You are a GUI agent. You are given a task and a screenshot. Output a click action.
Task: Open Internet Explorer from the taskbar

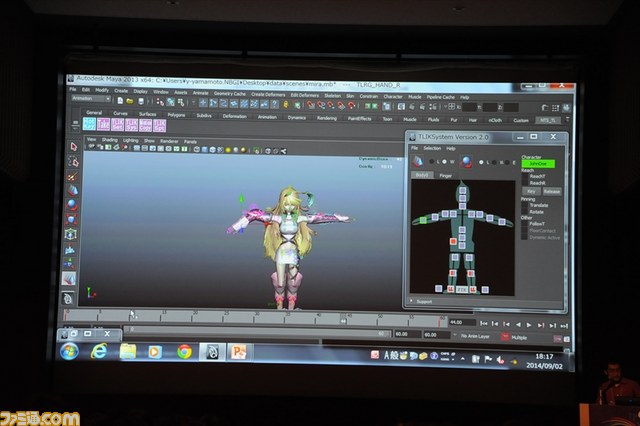[99, 351]
